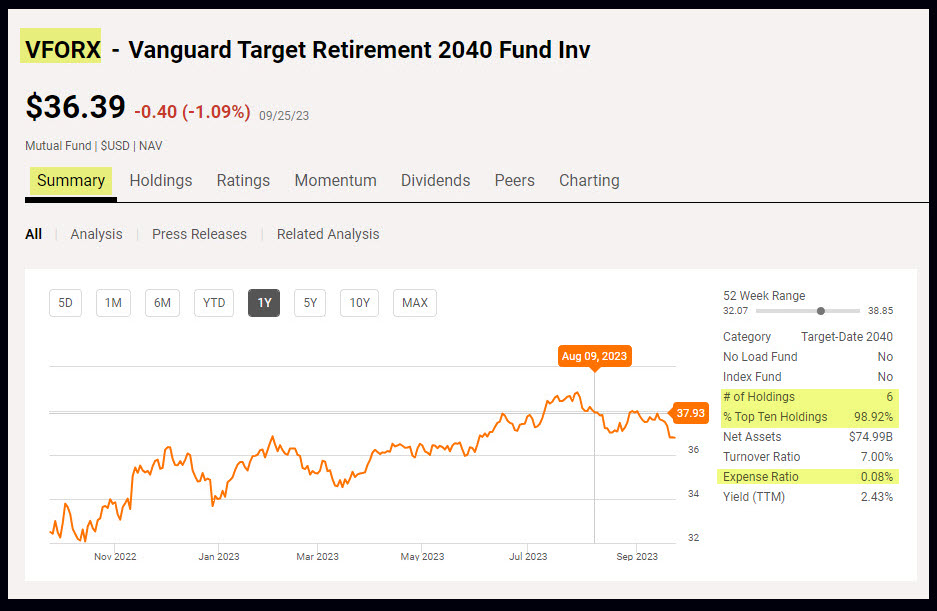Viewport: 937px width, 611px height.
Task: Filter by Analysis articles
Action: tap(96, 234)
